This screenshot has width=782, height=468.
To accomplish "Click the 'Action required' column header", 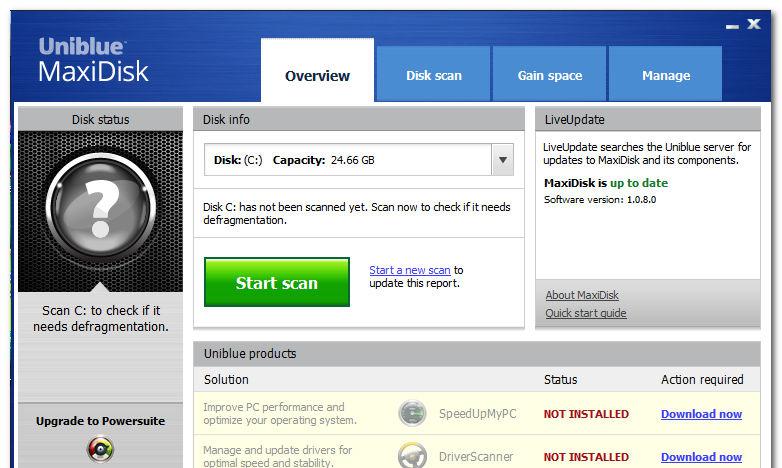I will 702,380.
